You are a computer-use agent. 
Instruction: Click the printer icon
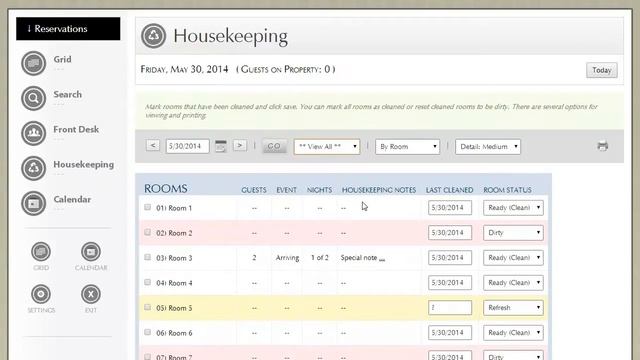pos(602,146)
